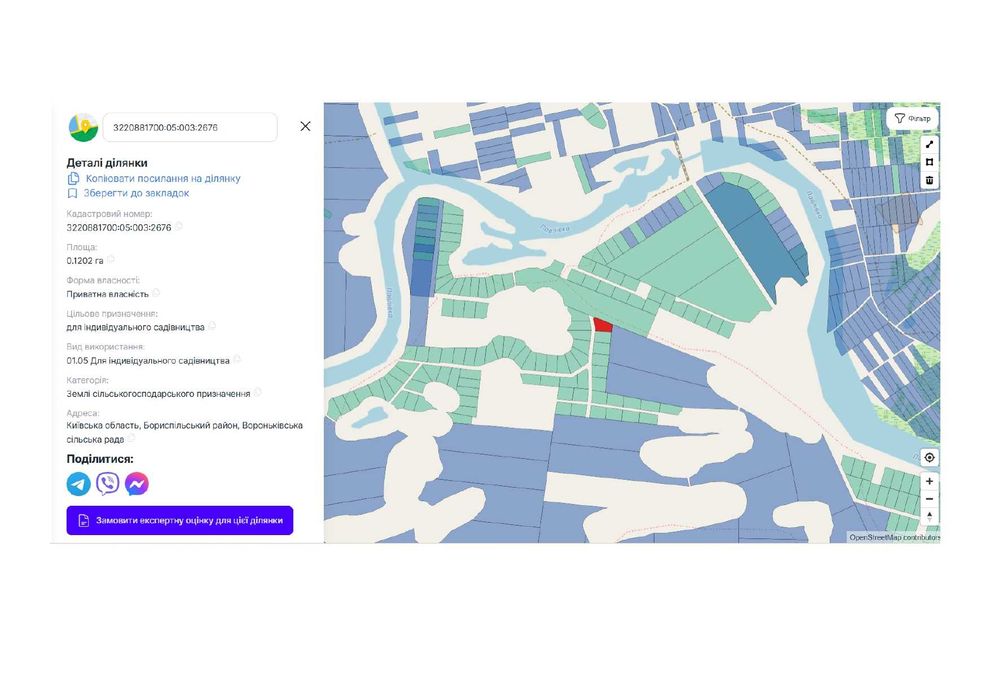Select the area polygon measuring tool

point(929,162)
